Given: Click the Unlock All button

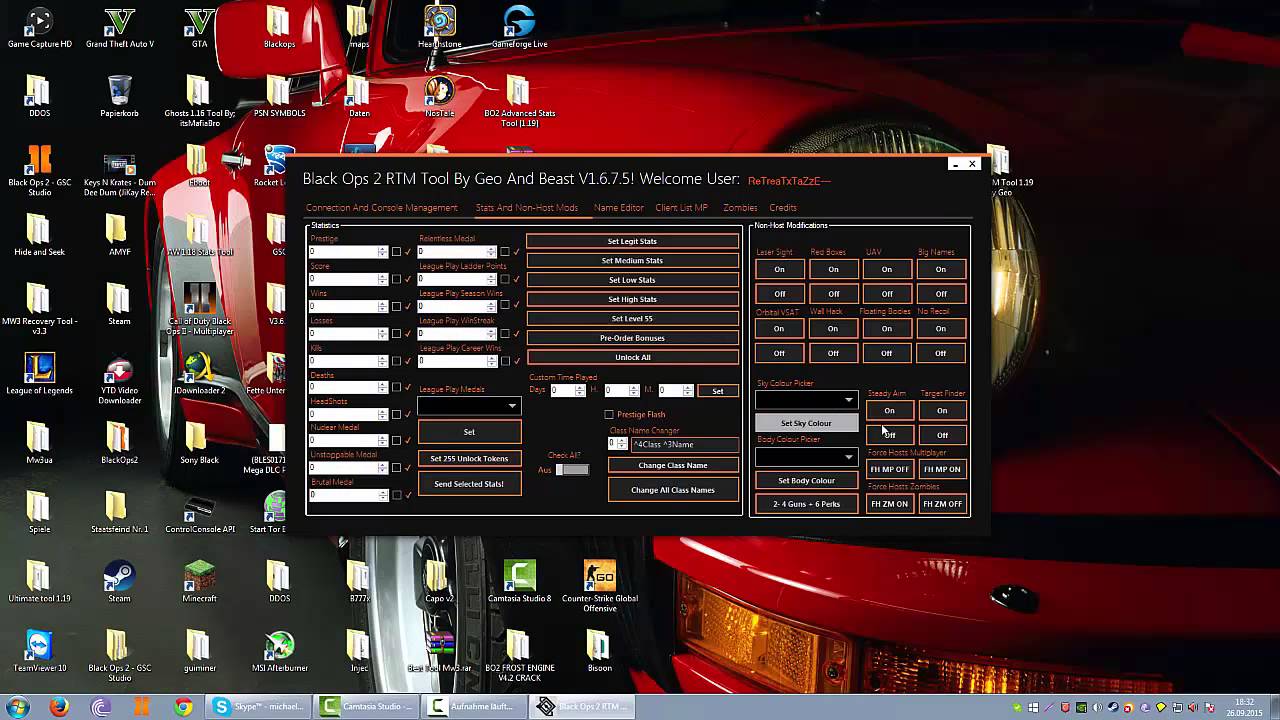Looking at the screenshot, I should pyautogui.click(x=632, y=357).
